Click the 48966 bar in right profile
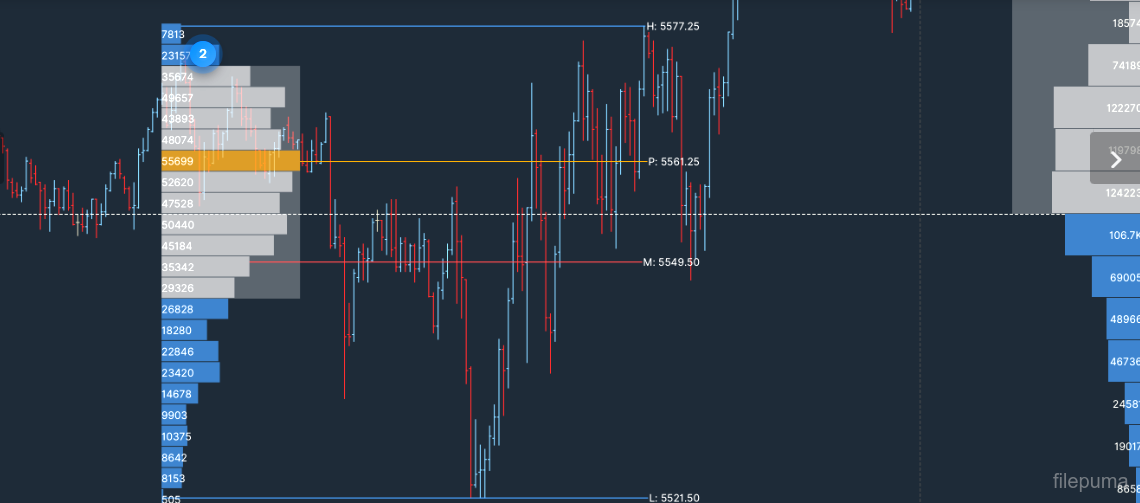Screen dimensions: 1140x503 coord(1122,319)
